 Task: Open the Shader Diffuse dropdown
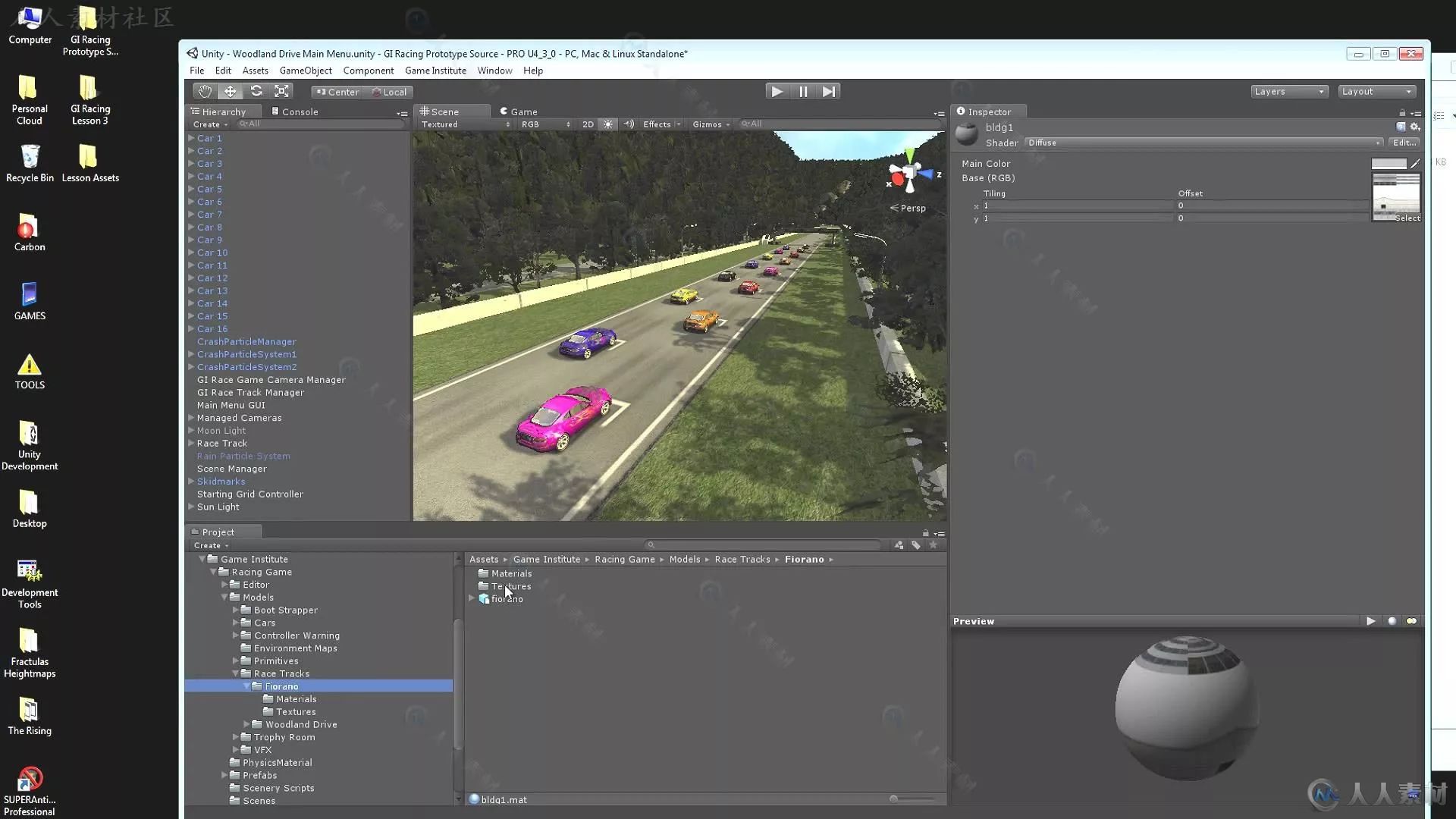(1203, 143)
